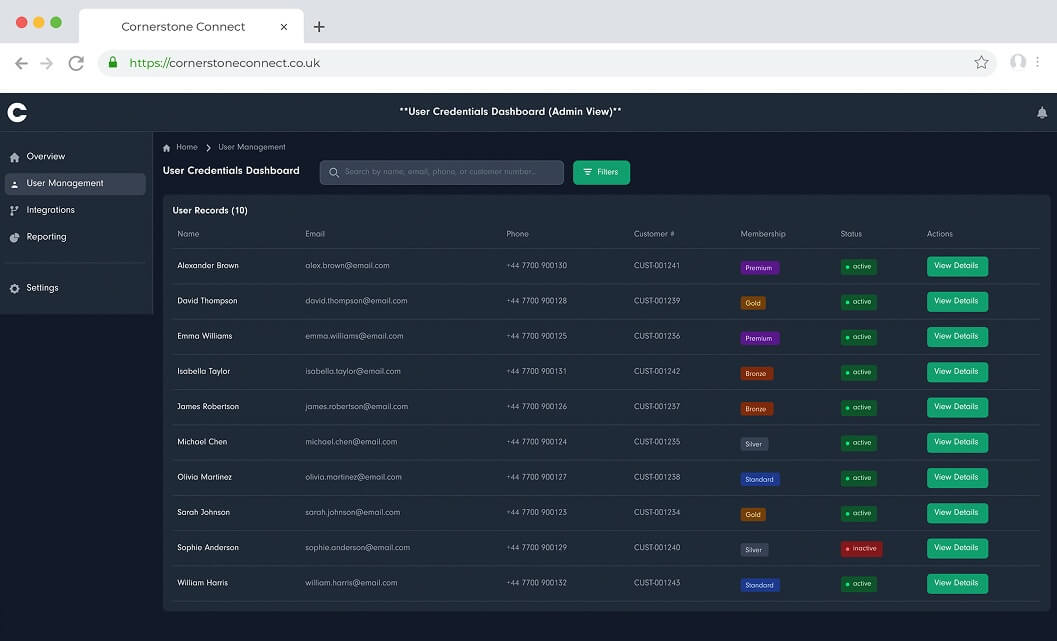View details for Sophie Anderson
The height and width of the screenshot is (641, 1057).
[956, 547]
